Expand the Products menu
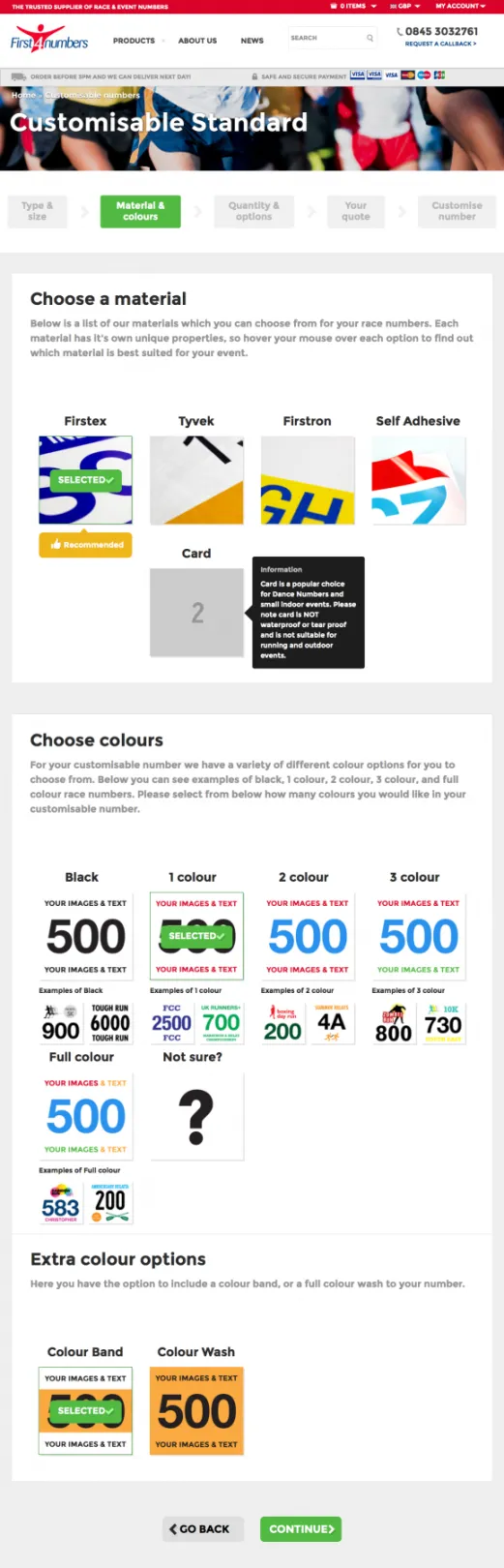 click(x=136, y=41)
